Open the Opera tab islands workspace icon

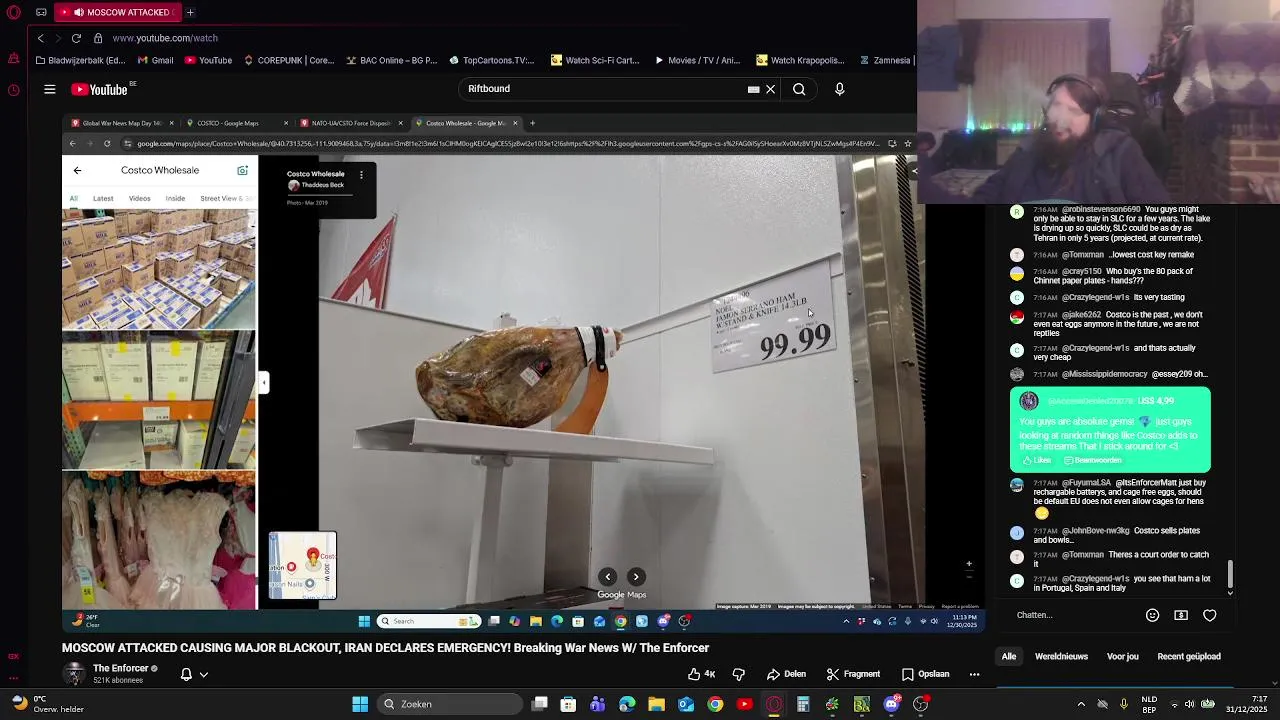pos(41,12)
